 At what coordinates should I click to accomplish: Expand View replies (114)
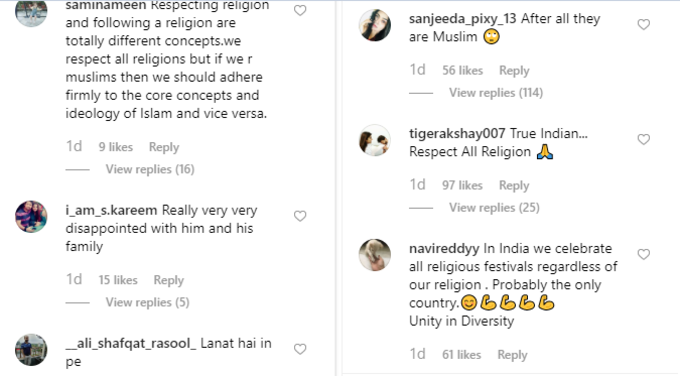pyautogui.click(x=496, y=93)
